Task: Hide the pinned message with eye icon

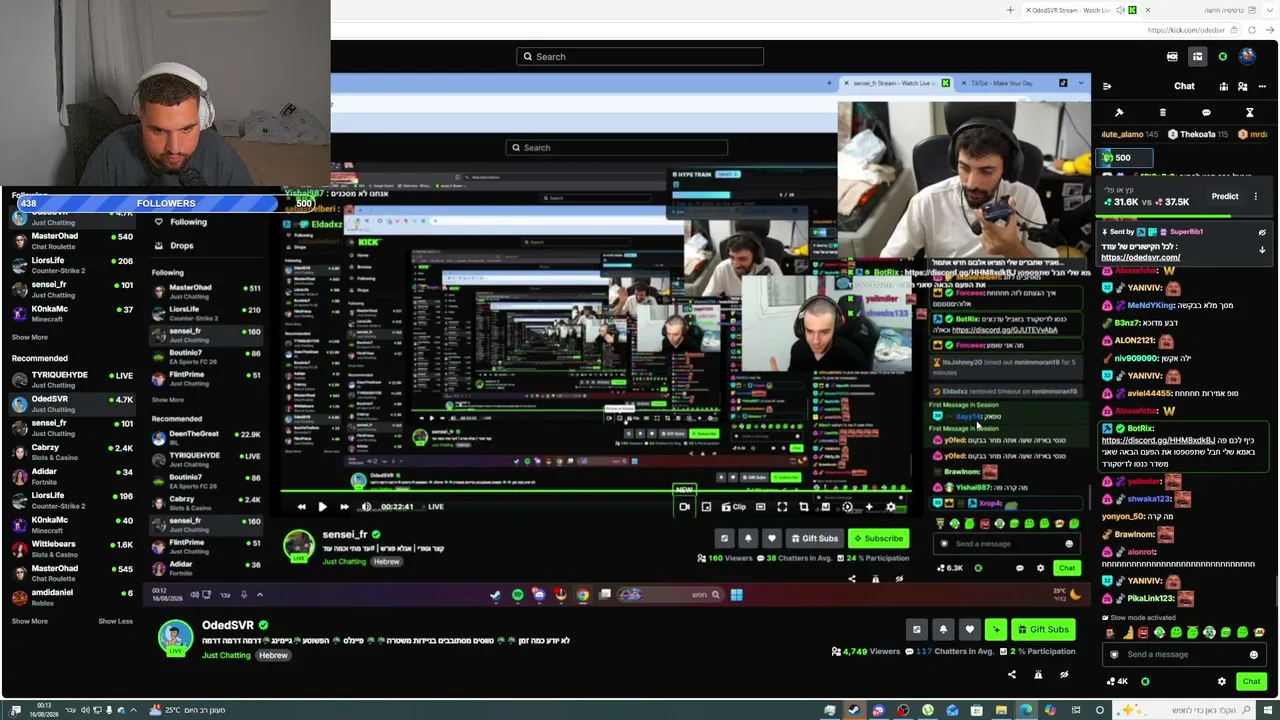Action: [x=1262, y=232]
